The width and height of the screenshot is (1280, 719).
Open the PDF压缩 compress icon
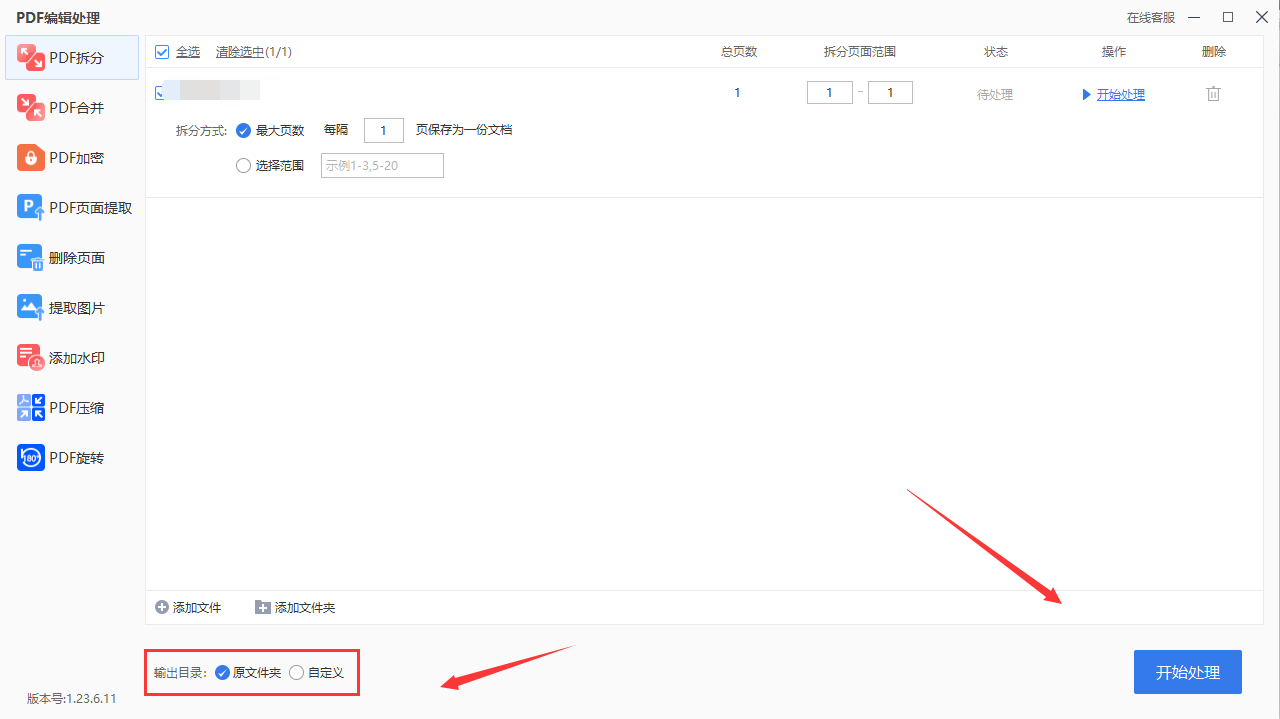pos(31,407)
